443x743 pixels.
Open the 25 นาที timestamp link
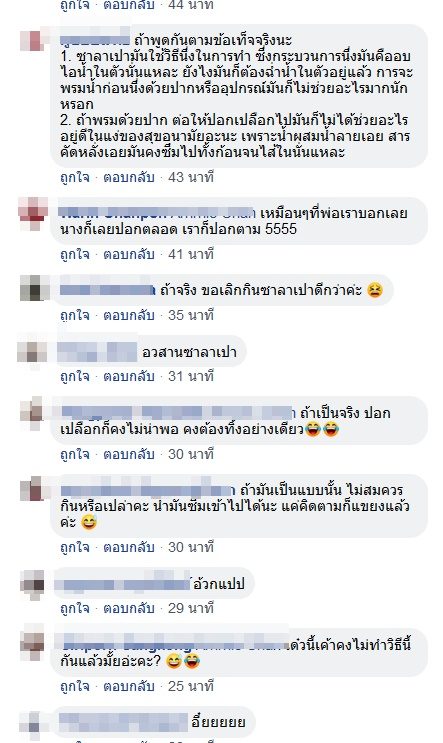191,686
